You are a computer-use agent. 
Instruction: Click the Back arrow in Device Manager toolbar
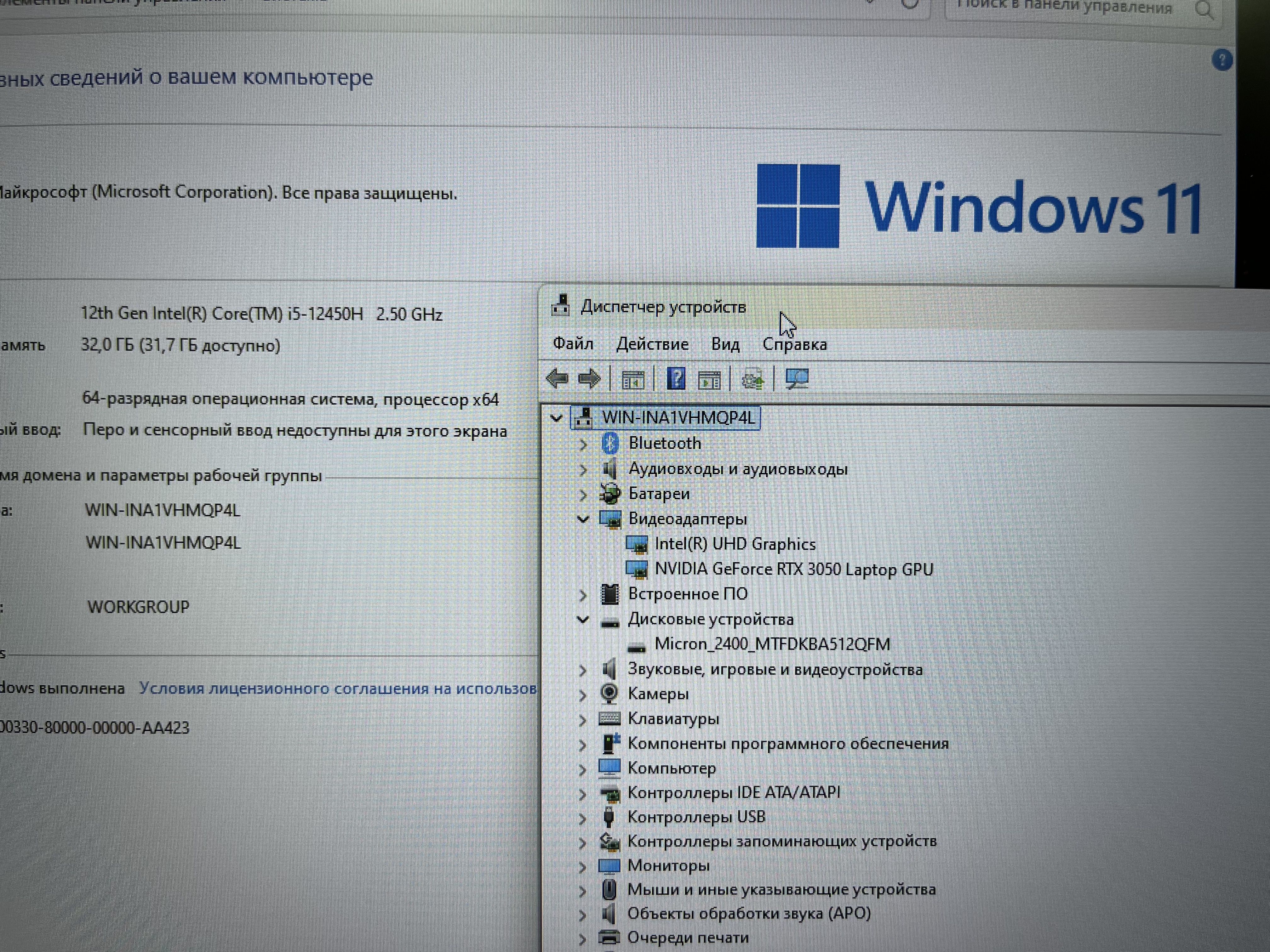point(556,379)
